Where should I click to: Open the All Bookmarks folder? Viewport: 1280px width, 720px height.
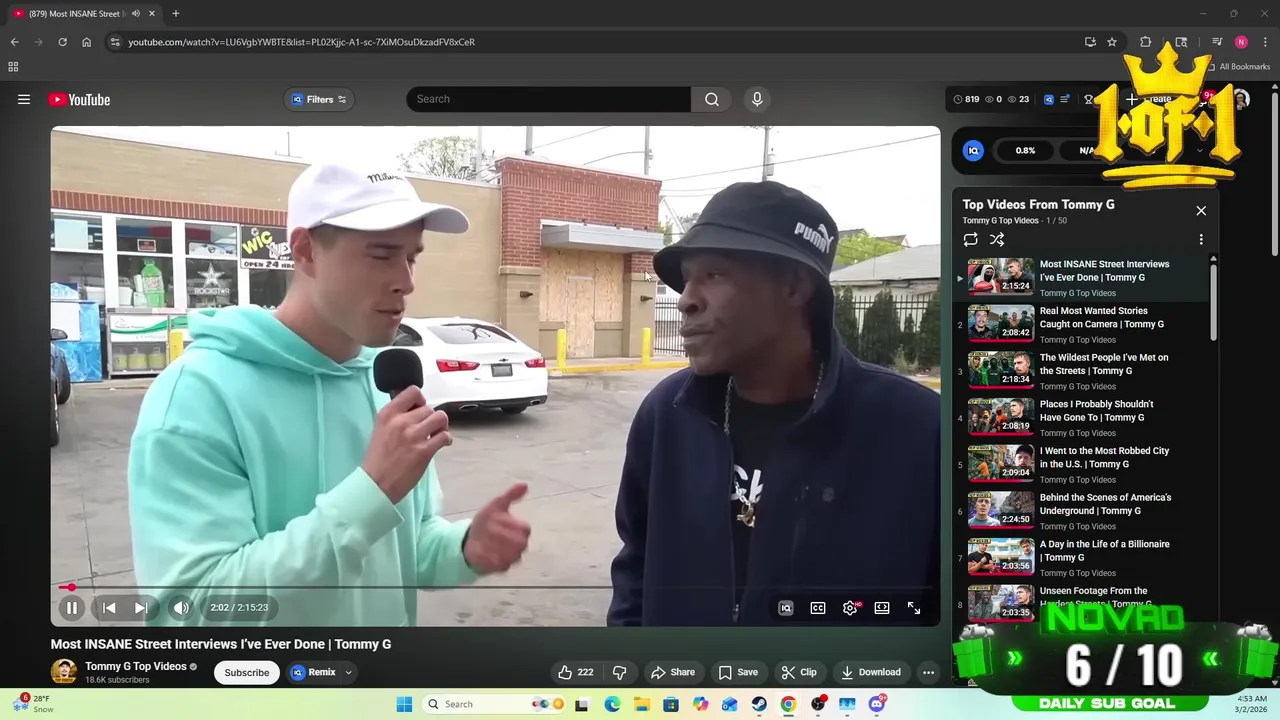click(x=1238, y=67)
